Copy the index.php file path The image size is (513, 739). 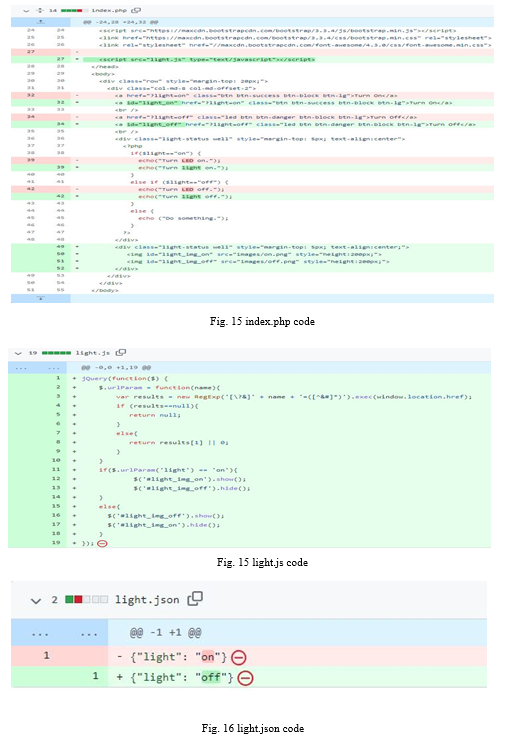pyautogui.click(x=136, y=10)
